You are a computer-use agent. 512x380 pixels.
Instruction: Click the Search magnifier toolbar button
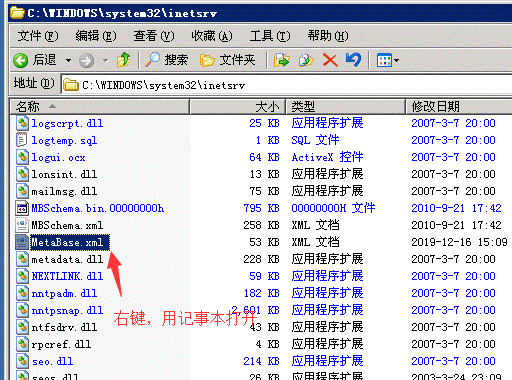pos(167,60)
